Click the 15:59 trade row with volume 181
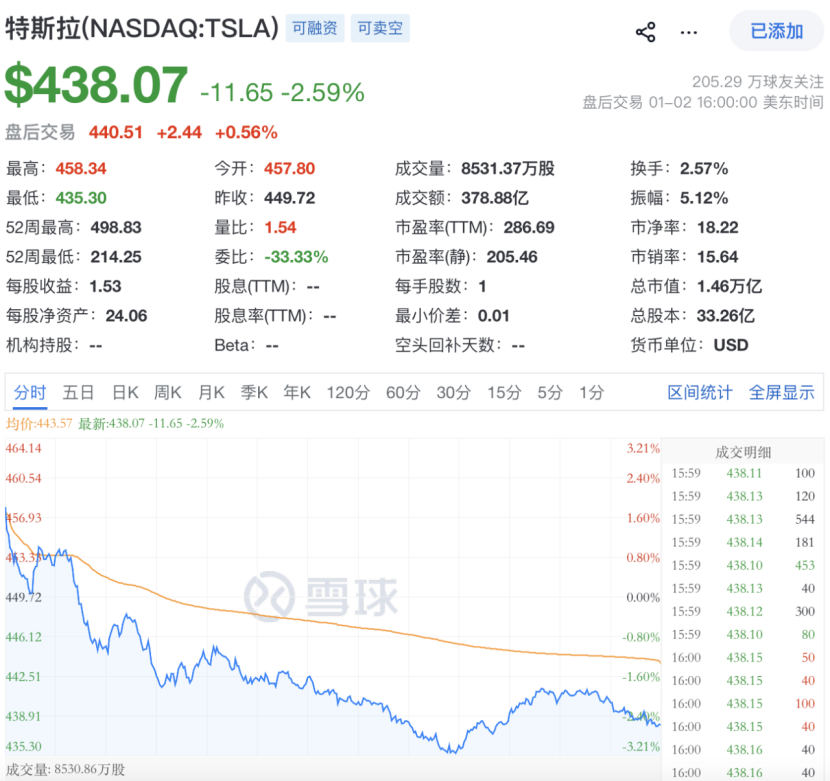 (743, 542)
